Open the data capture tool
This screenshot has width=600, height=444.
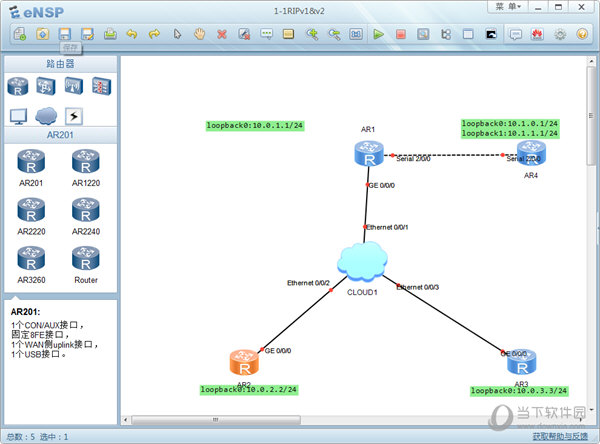coord(423,34)
